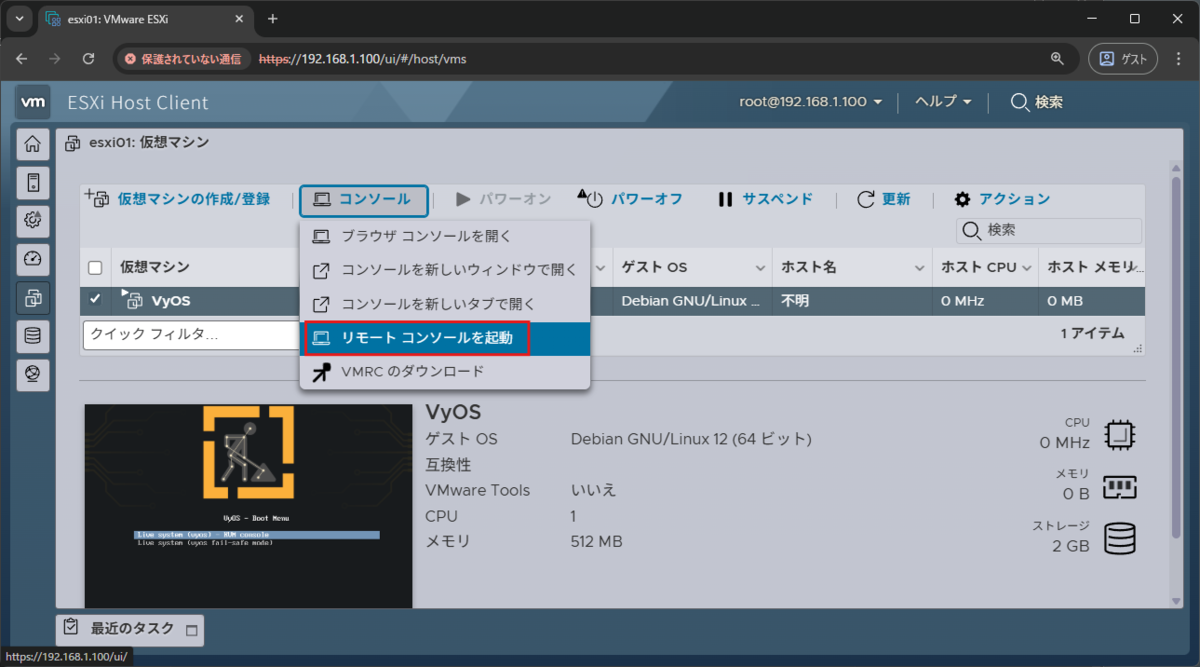Open the gear-chip sidebar icon
The width and height of the screenshot is (1200, 667).
click(33, 221)
